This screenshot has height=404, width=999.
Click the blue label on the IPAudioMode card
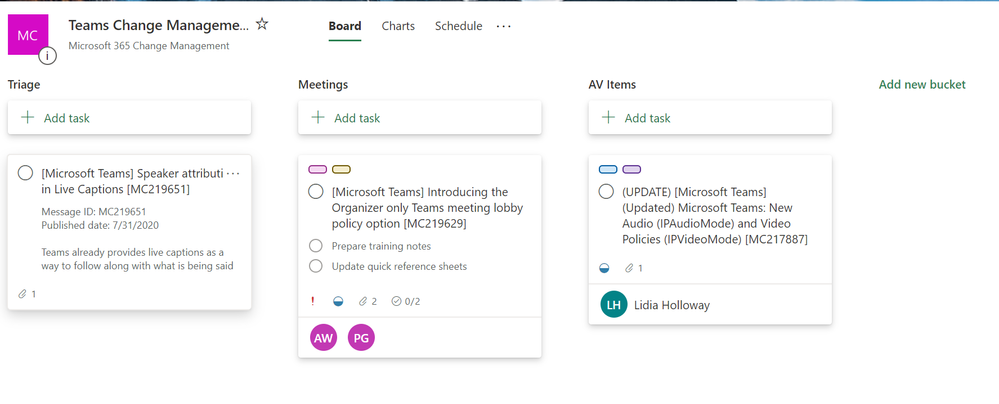pos(608,170)
